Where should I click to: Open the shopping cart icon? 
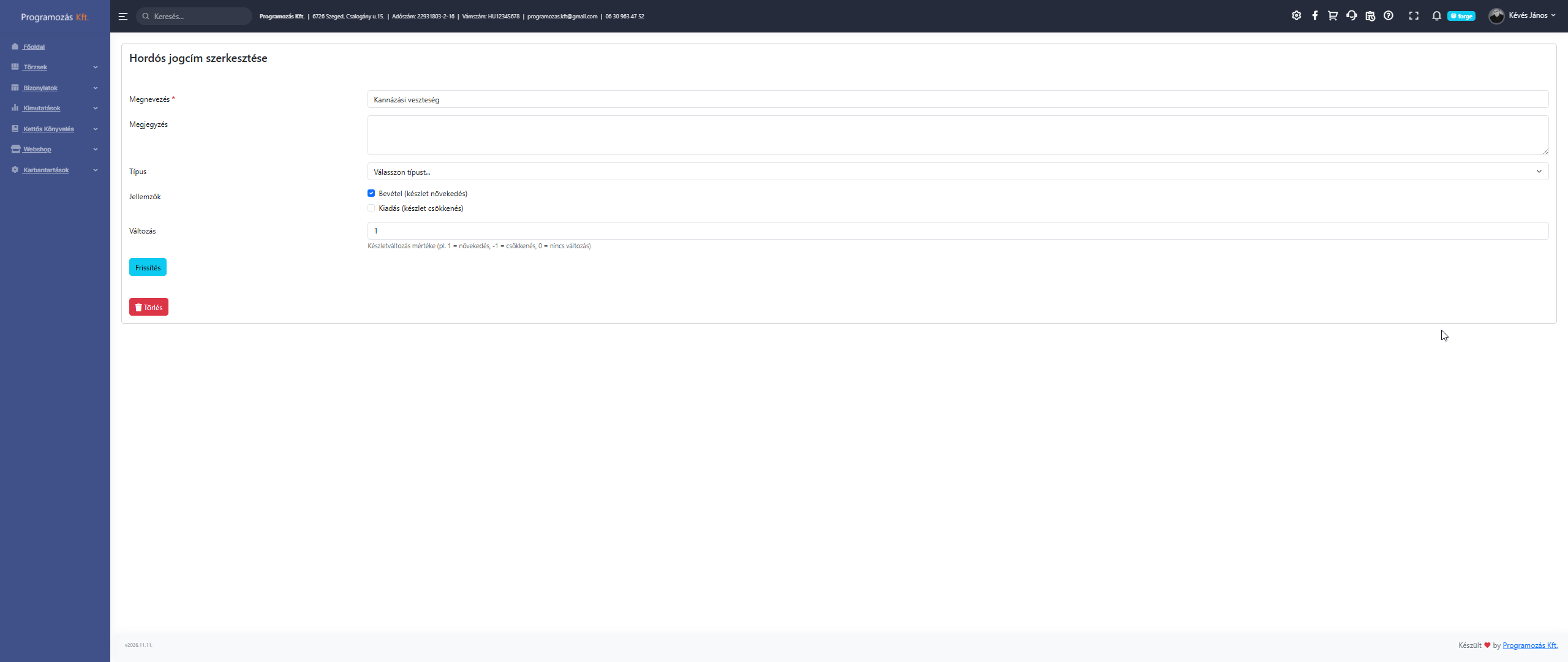click(1333, 16)
